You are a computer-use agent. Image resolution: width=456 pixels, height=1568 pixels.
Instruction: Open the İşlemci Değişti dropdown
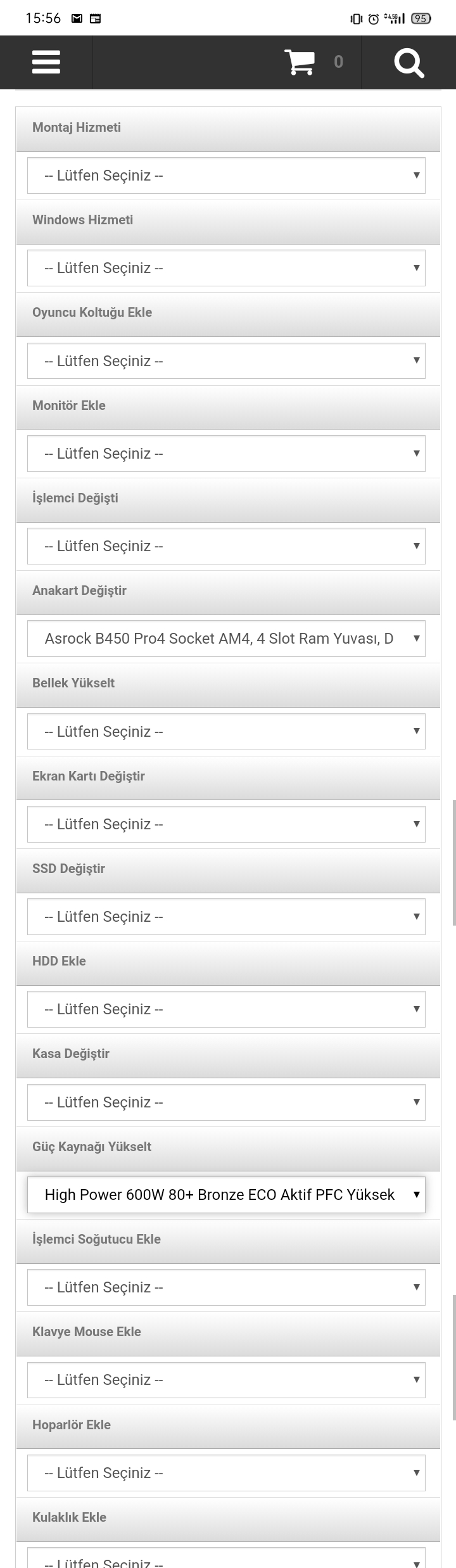(225, 545)
